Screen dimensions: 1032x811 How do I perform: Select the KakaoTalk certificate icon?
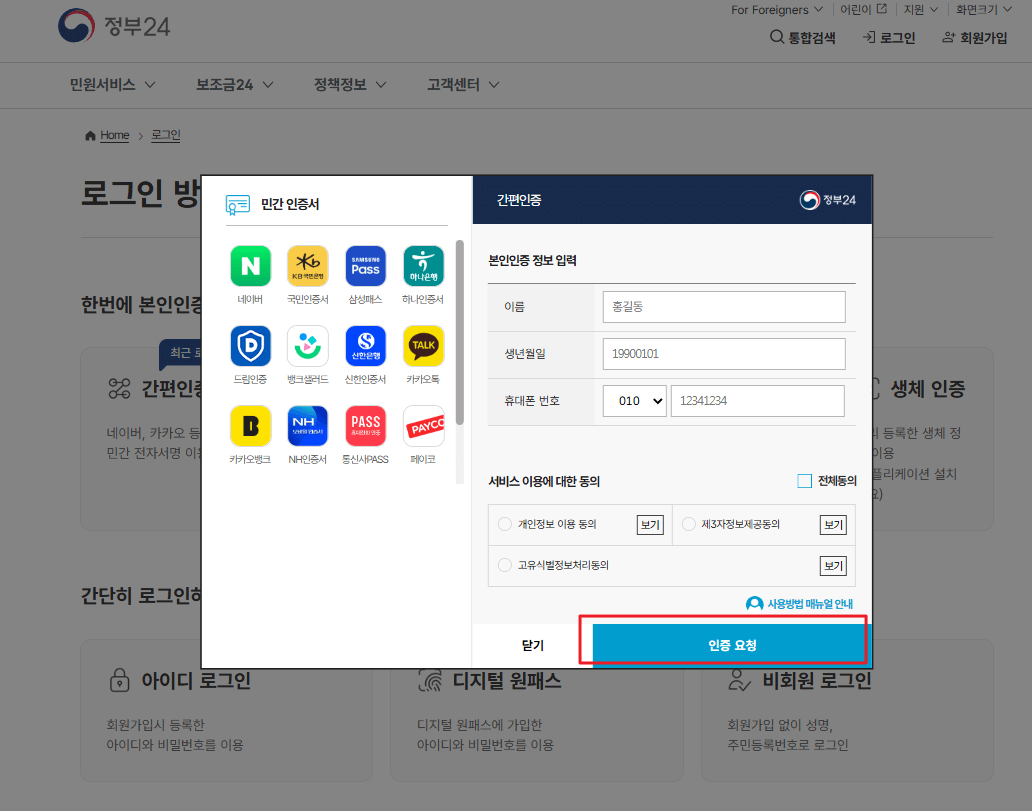(422, 345)
